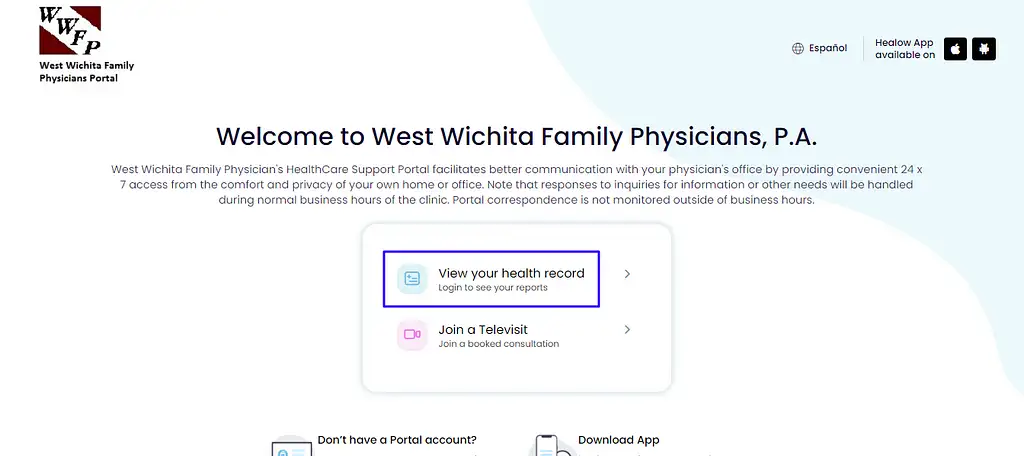
Task: Click Don't have a Portal account heading
Action: 397,440
